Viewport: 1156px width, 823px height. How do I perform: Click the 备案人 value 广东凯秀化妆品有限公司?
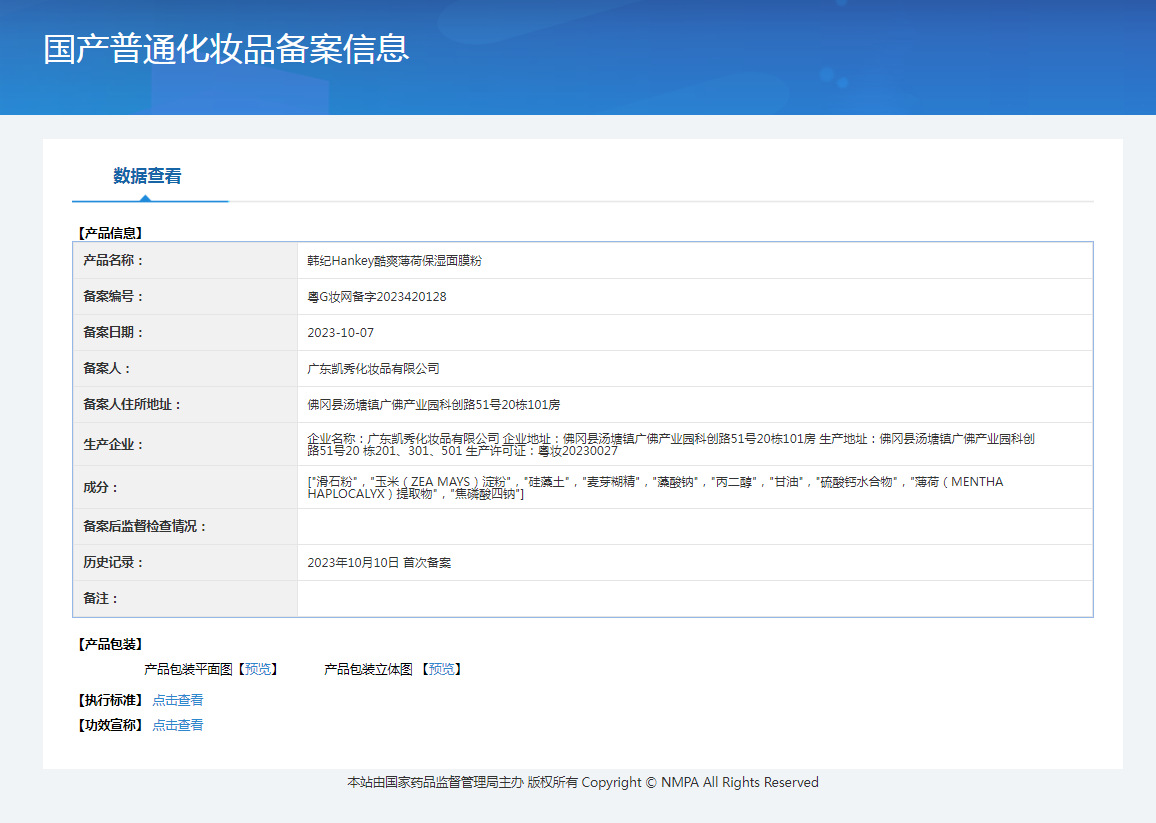(373, 368)
